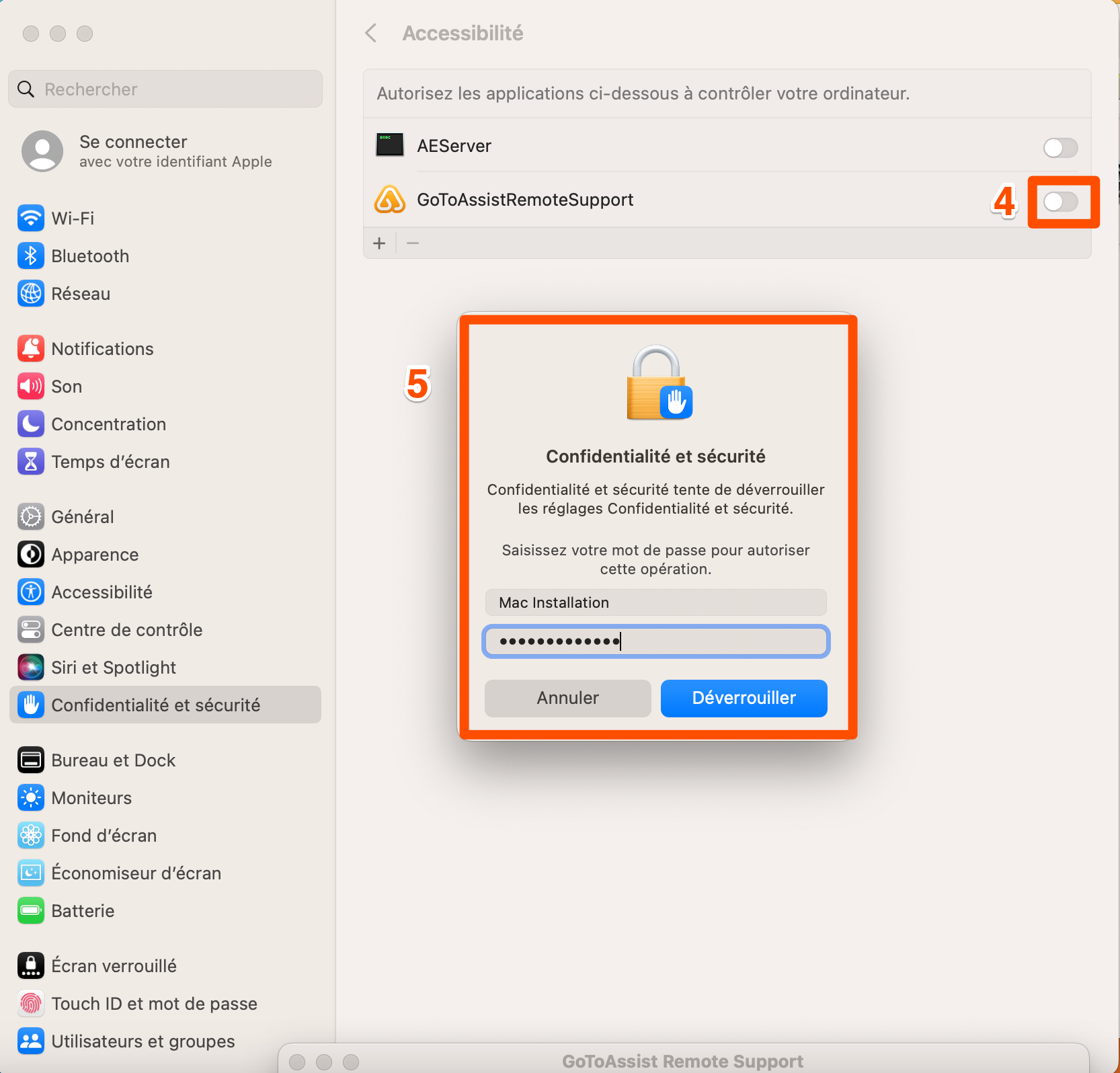This screenshot has width=1120, height=1073.
Task: Open Accessibilité sidebar icon
Action: [31, 592]
